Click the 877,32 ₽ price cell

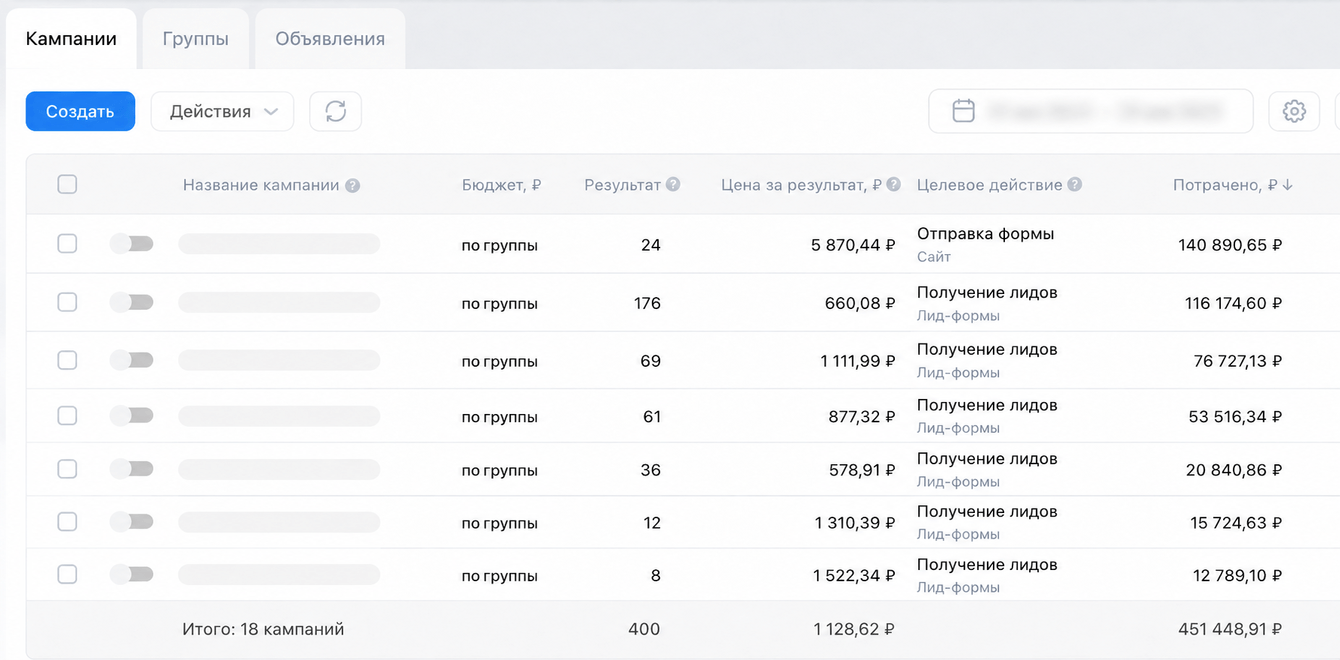pos(862,417)
